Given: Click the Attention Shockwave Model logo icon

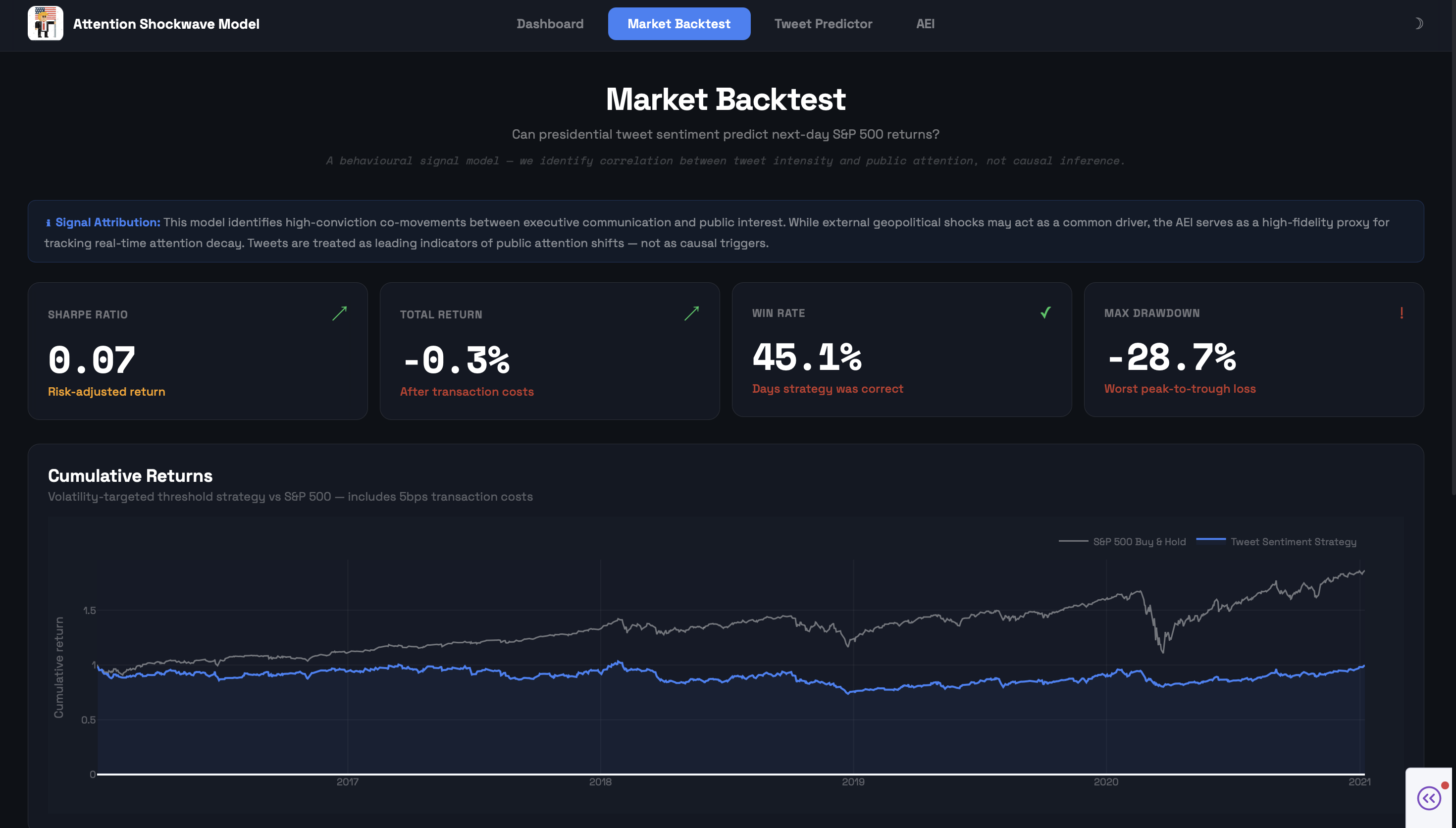Looking at the screenshot, I should coord(45,23).
